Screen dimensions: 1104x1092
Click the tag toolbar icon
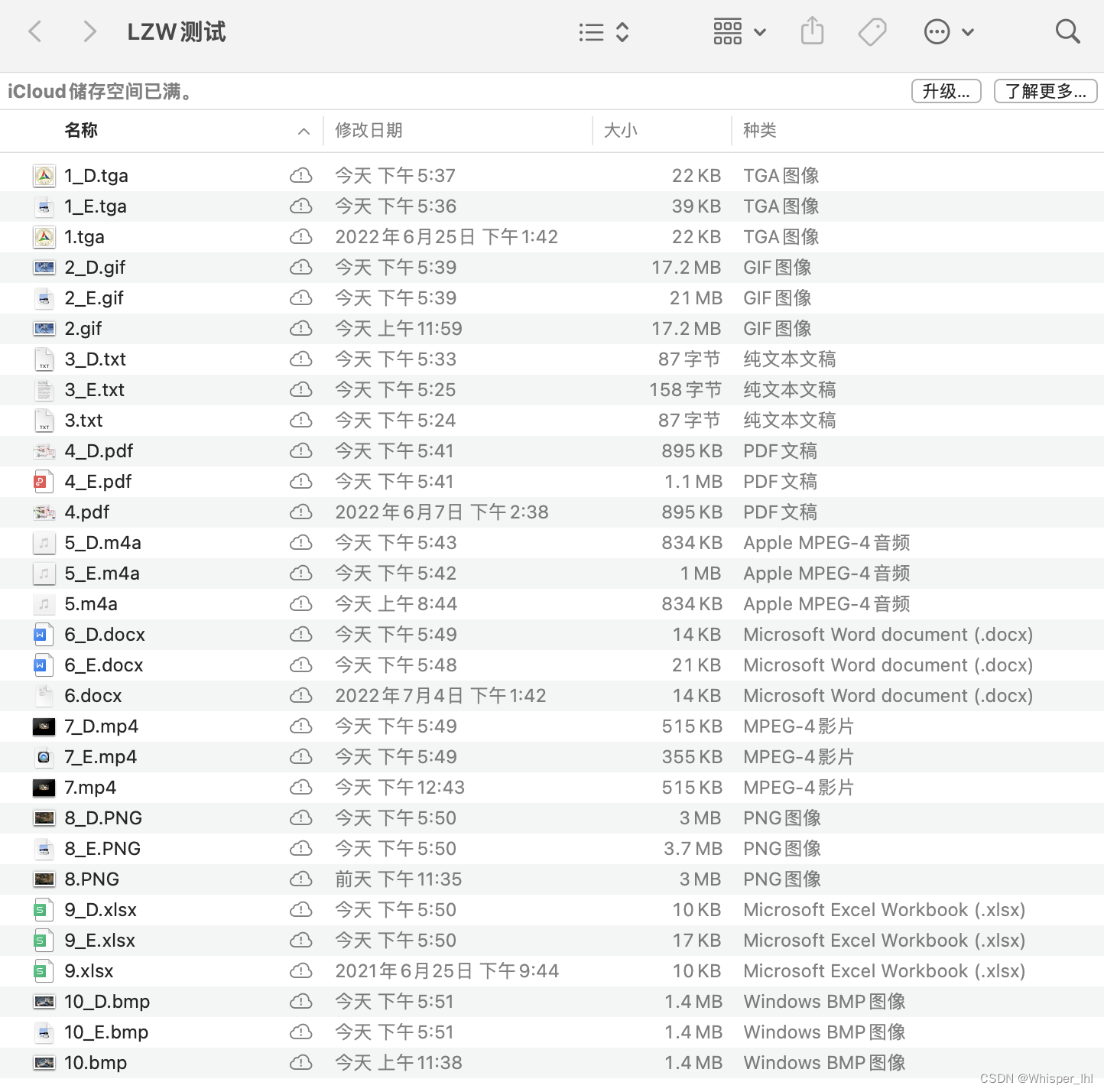pos(872,32)
